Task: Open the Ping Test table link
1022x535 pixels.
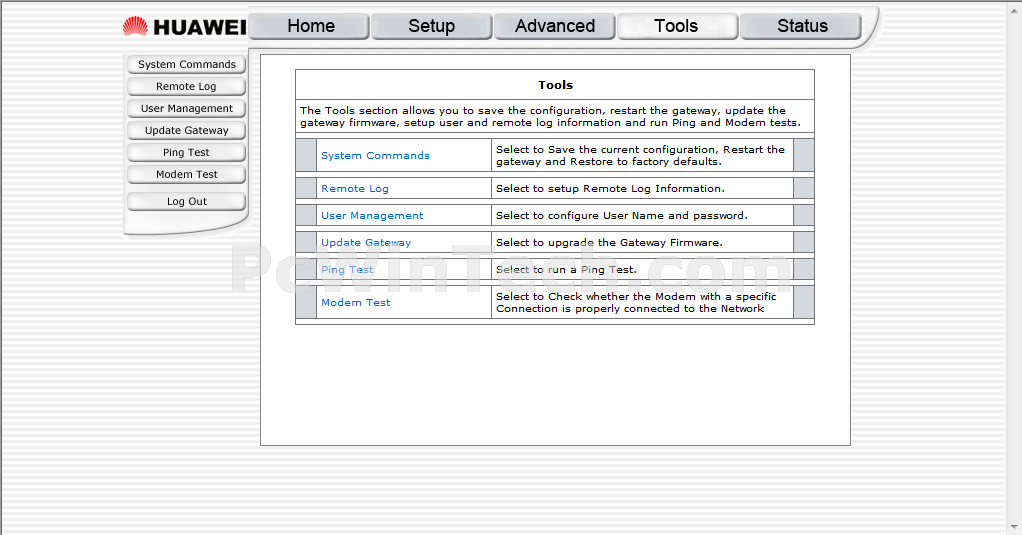Action: coord(347,270)
